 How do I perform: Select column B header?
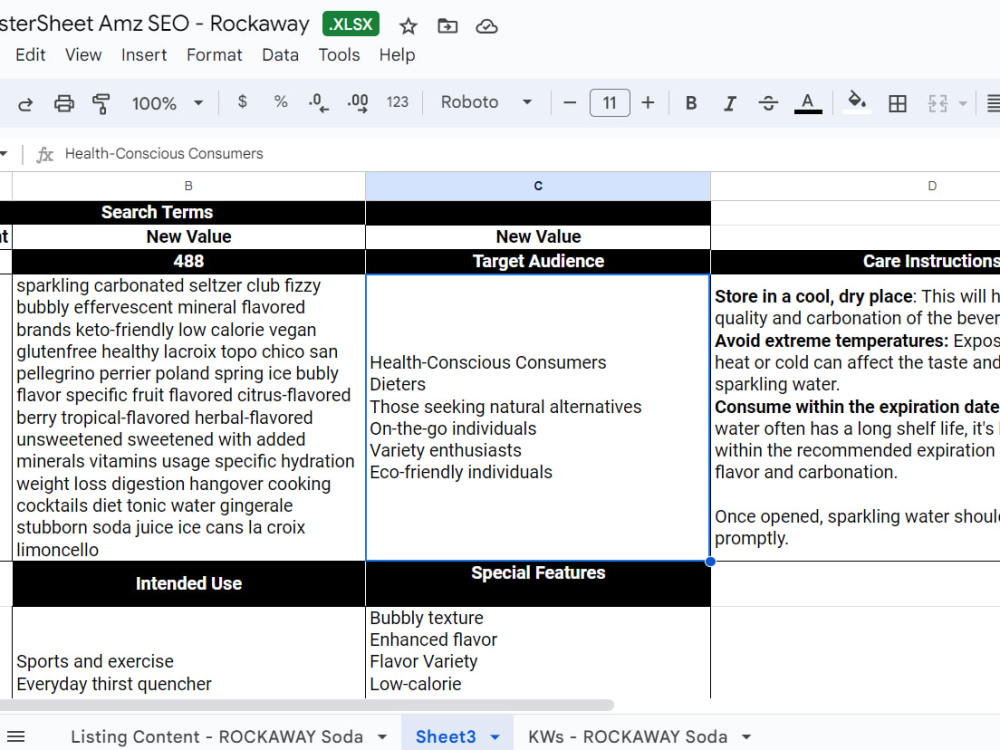(x=189, y=186)
